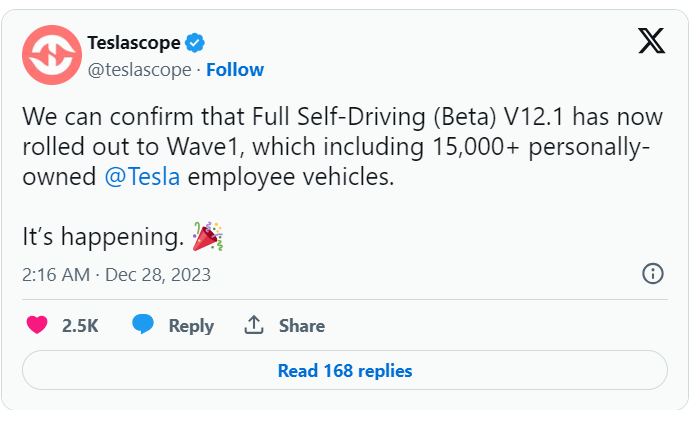The height and width of the screenshot is (437, 691).
Task: Click the blue reply bubble icon
Action: point(143,325)
